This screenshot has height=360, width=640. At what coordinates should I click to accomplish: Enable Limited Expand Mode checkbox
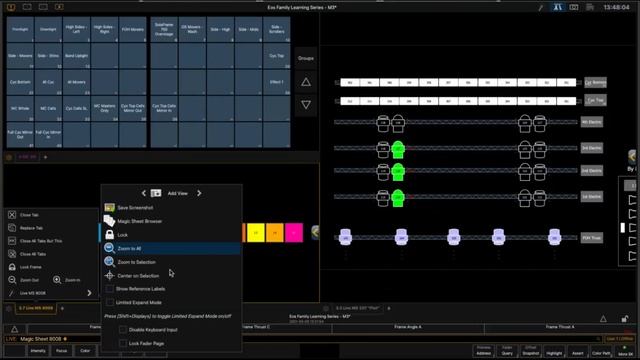(x=109, y=302)
